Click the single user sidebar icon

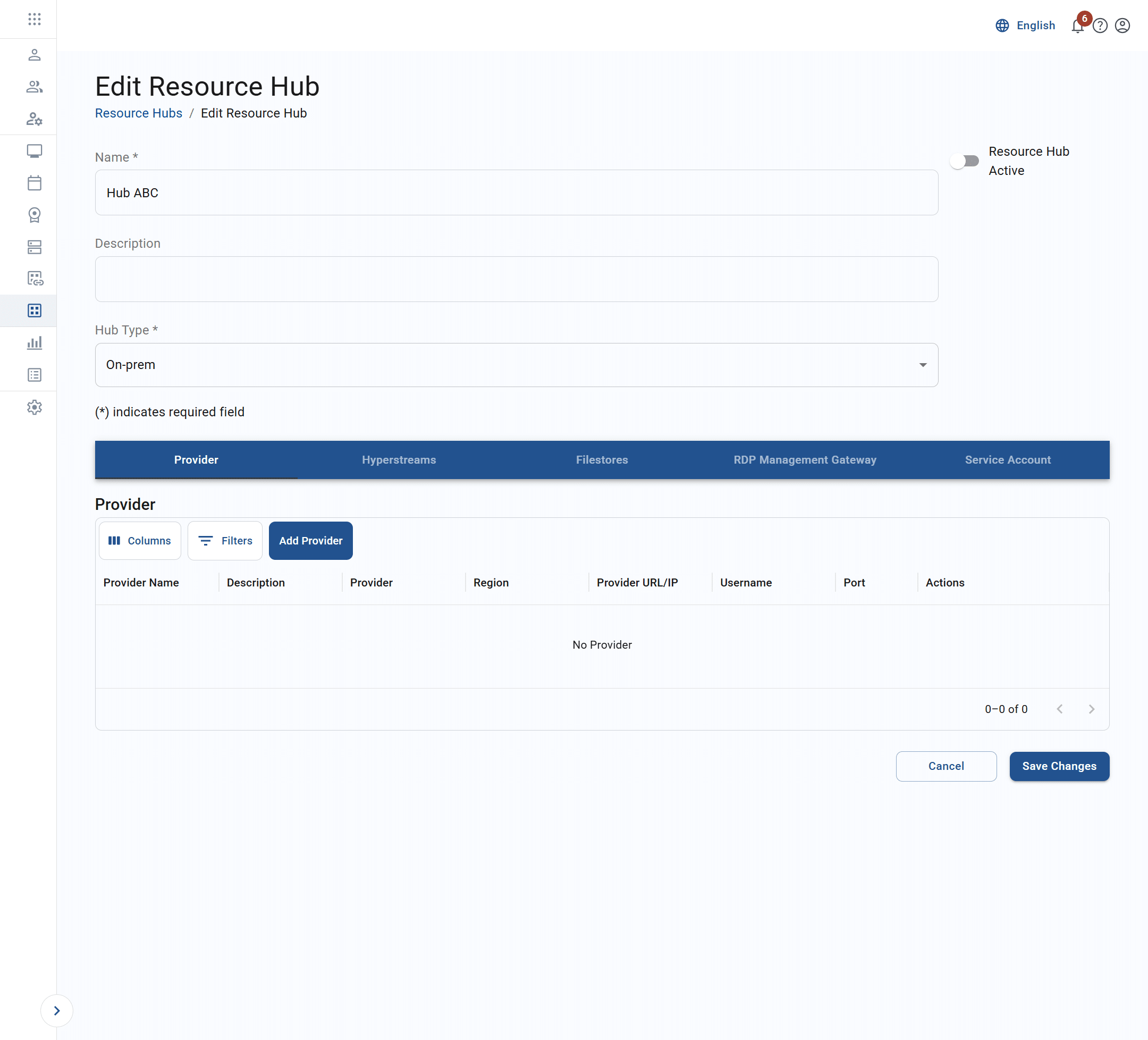pyautogui.click(x=34, y=55)
